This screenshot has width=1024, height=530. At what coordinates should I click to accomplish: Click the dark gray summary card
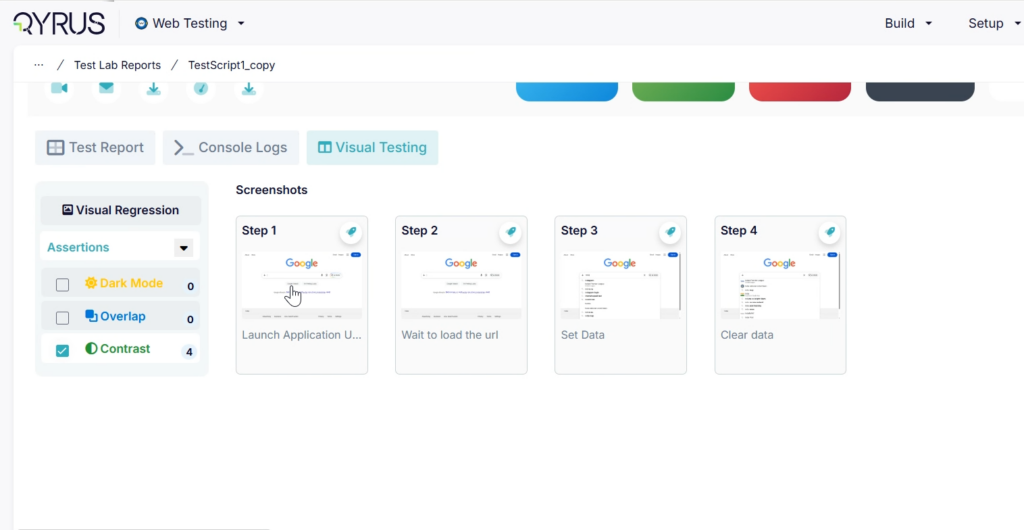click(x=920, y=91)
